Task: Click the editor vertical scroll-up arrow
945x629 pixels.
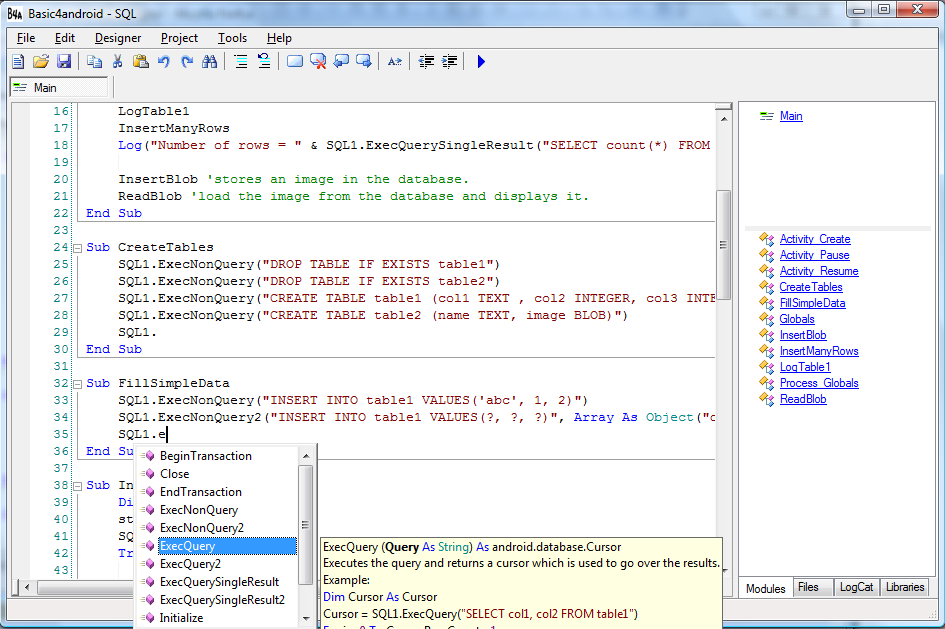Action: pyautogui.click(x=724, y=119)
